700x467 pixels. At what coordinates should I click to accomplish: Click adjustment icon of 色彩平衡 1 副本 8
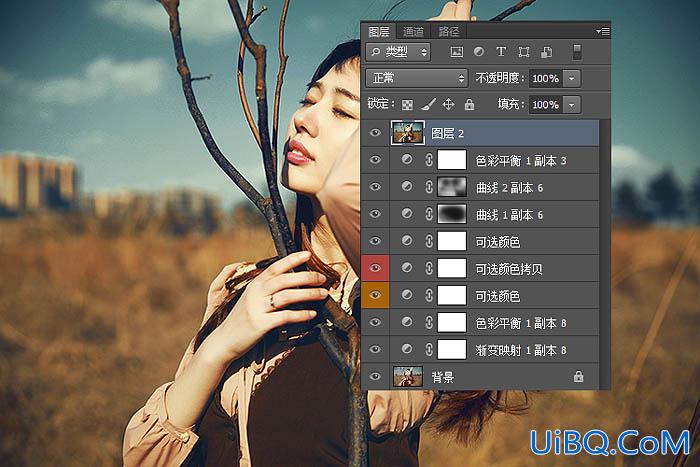point(407,322)
